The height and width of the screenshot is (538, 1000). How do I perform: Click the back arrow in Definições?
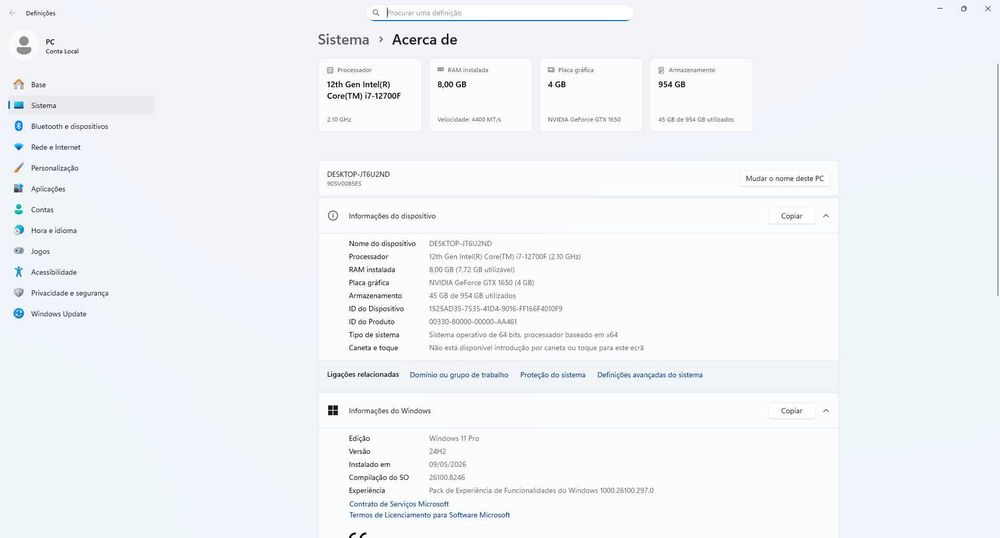[x=12, y=13]
